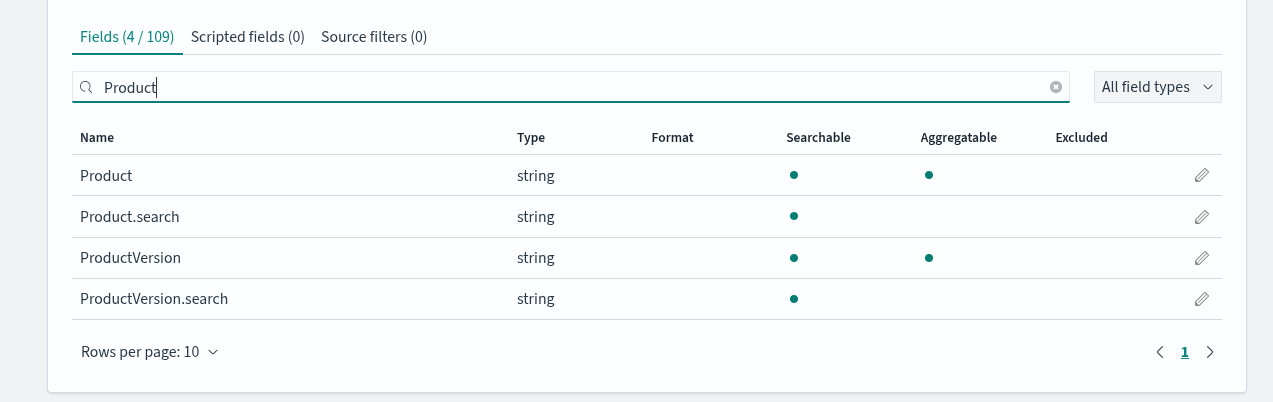Viewport: 1273px width, 402px height.
Task: Edit ProductVersion field with pencil icon
Action: pyautogui.click(x=1201, y=258)
